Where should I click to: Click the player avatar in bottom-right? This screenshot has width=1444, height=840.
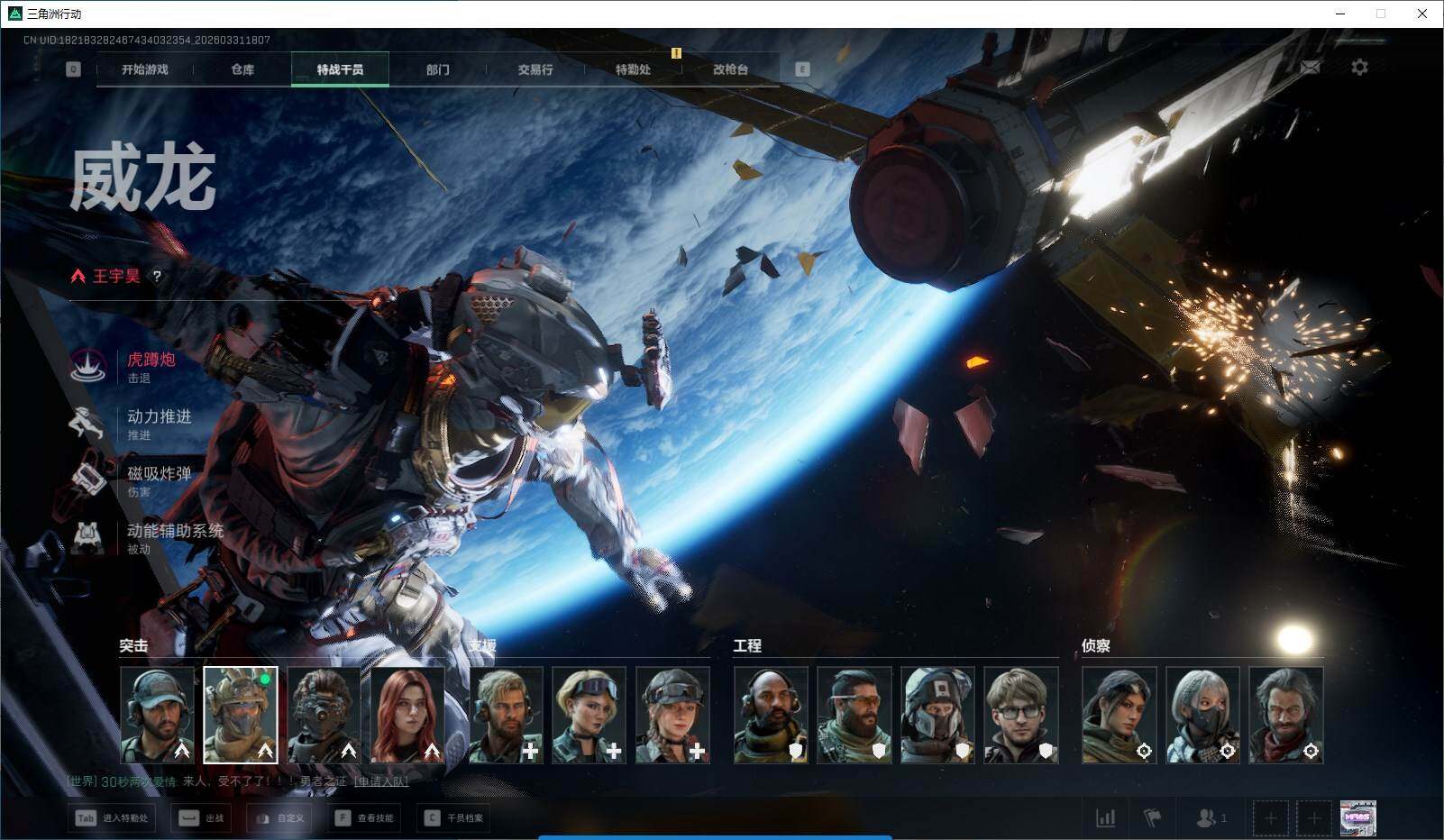(x=1357, y=818)
